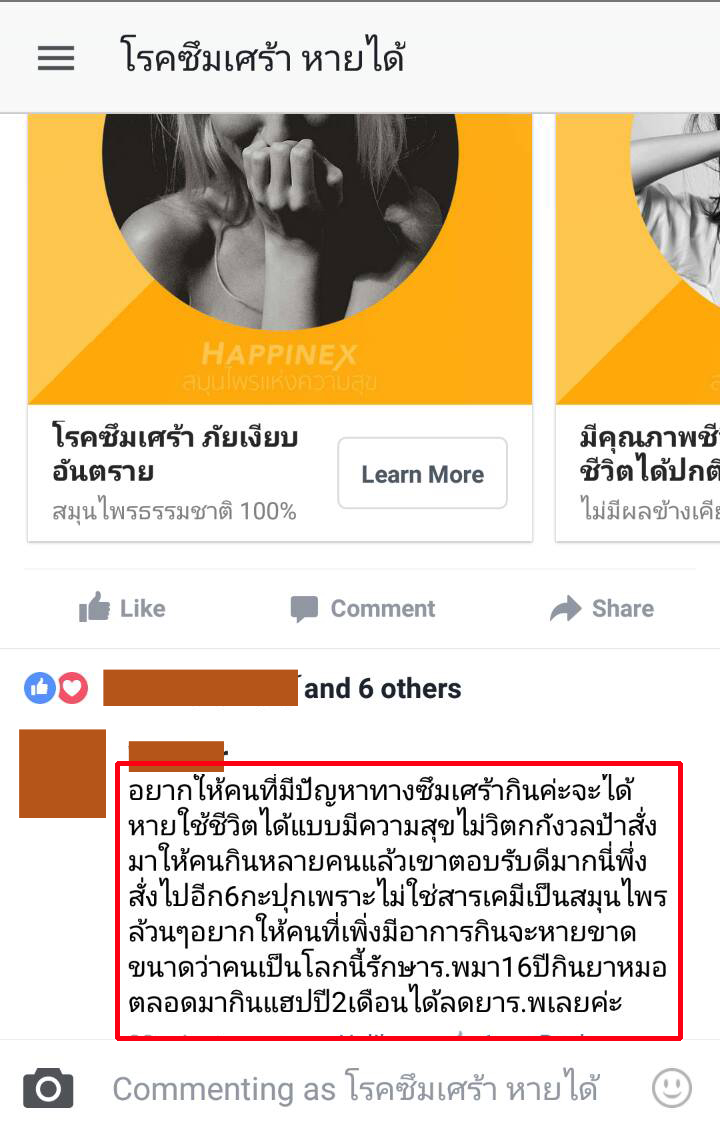Click the Share label
720x1136 pixels.
click(x=623, y=609)
